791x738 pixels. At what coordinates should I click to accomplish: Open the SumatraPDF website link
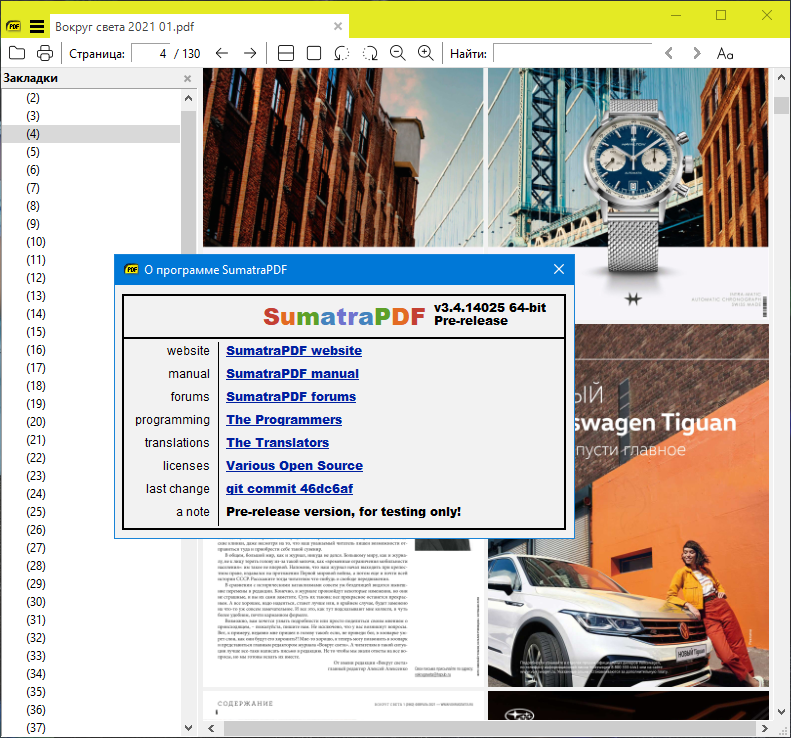click(294, 351)
